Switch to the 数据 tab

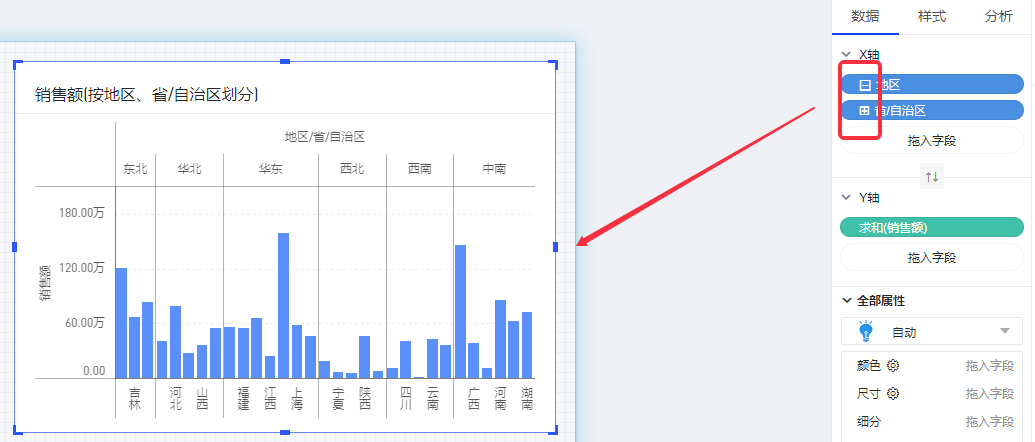click(x=865, y=16)
